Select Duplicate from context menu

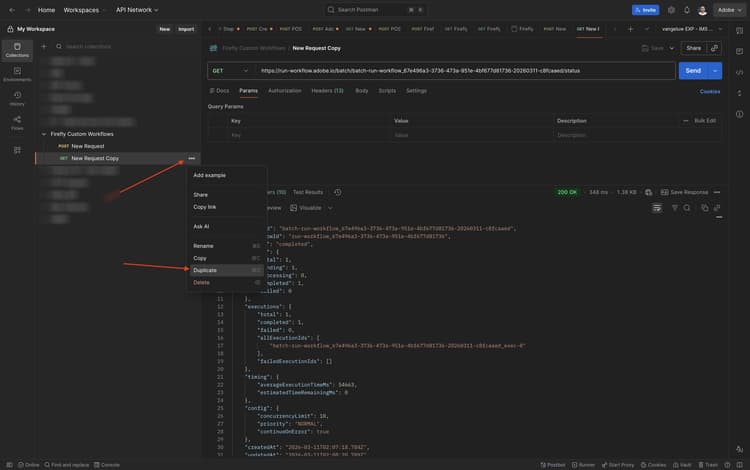(x=227, y=271)
